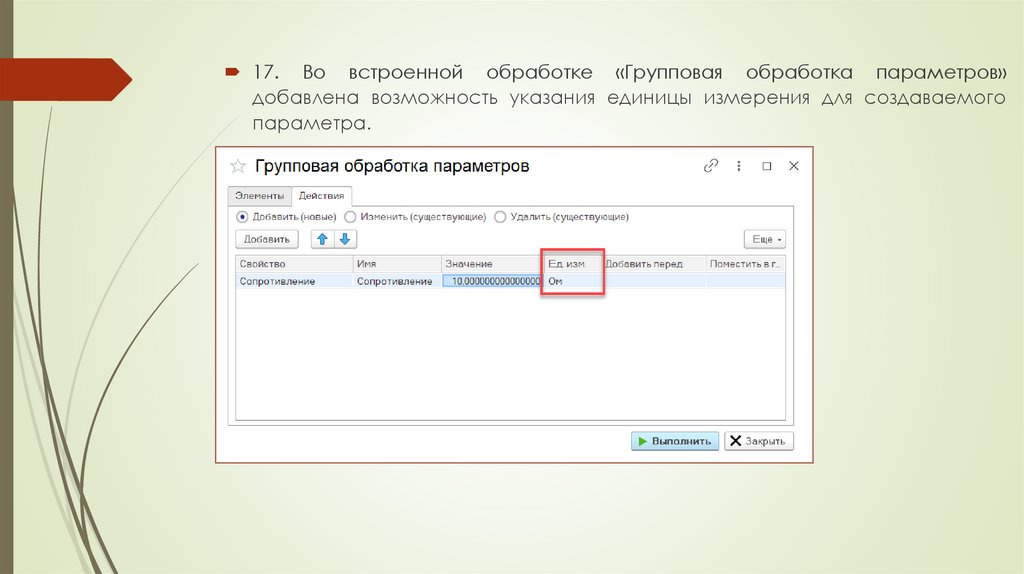
Task: Click the Закрыть button
Action: (759, 441)
